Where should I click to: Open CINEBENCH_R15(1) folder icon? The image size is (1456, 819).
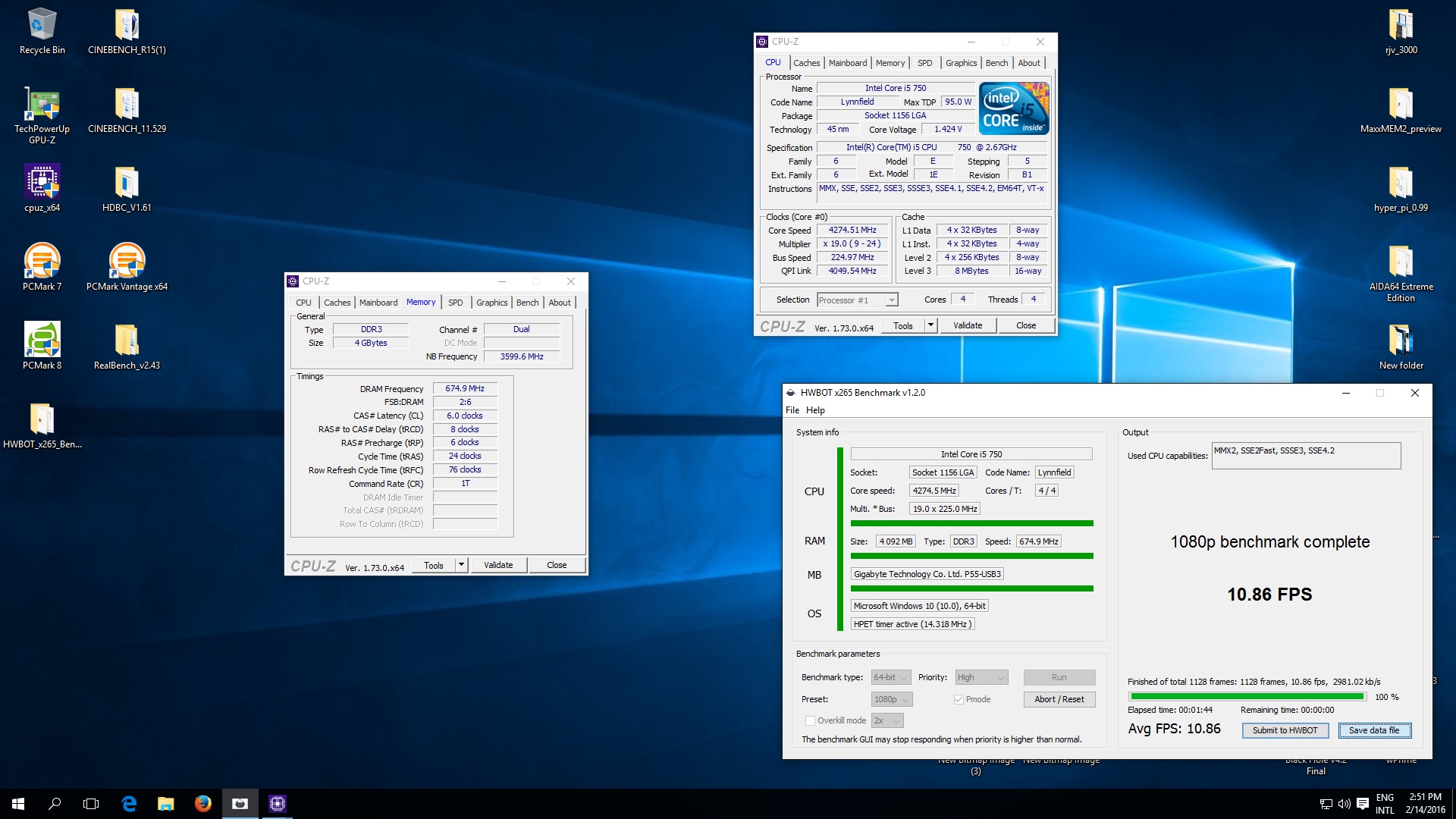127,32
